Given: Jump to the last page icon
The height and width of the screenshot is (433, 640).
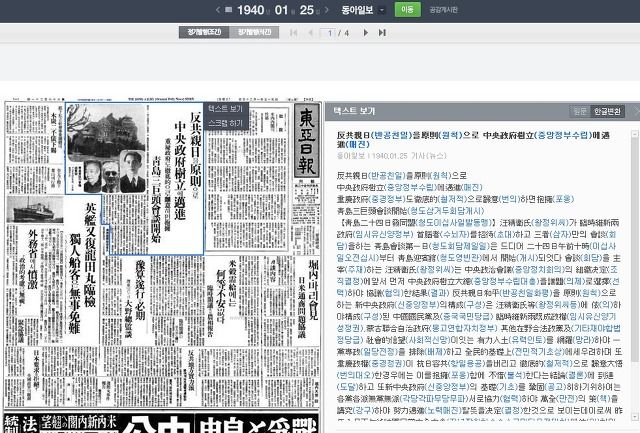Looking at the screenshot, I should pyautogui.click(x=382, y=33).
